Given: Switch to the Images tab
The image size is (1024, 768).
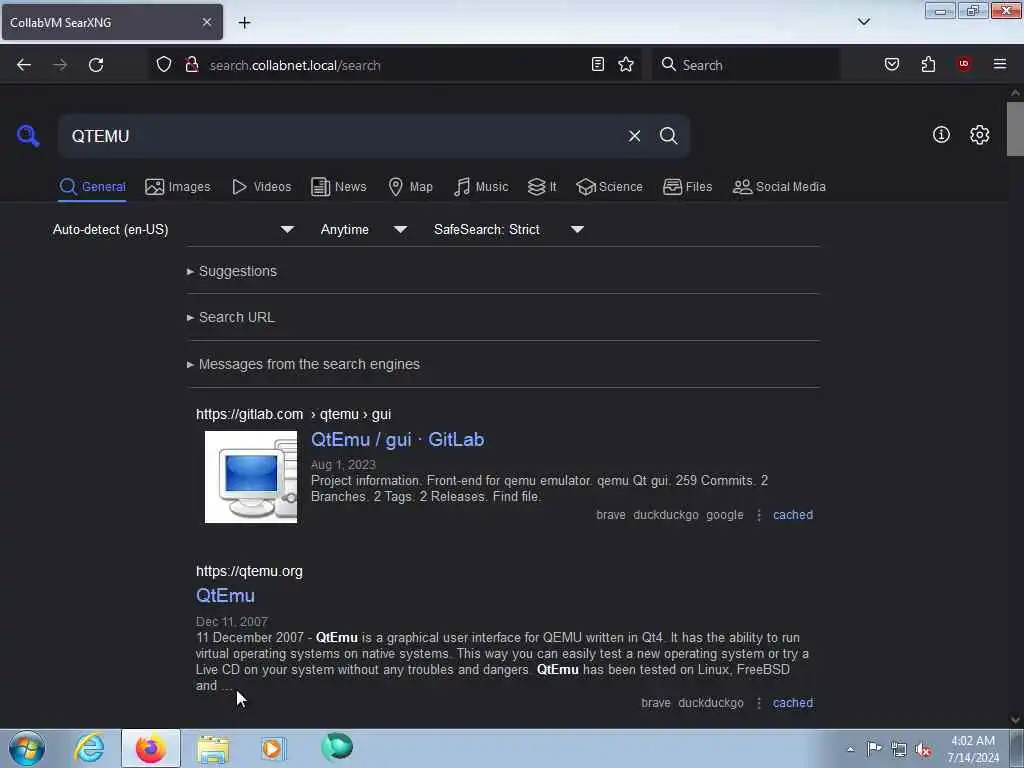Looking at the screenshot, I should pos(178,187).
